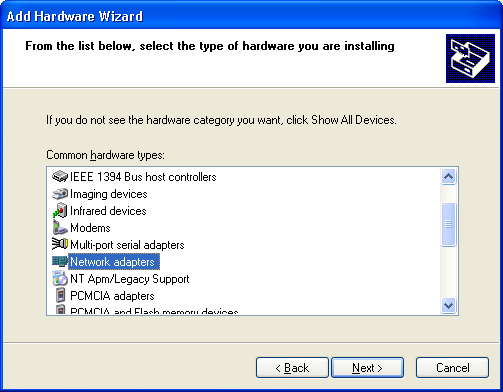Choose PCMCIA and Flash memory devices
Image resolution: width=503 pixels, height=392 pixels.
(x=154, y=311)
